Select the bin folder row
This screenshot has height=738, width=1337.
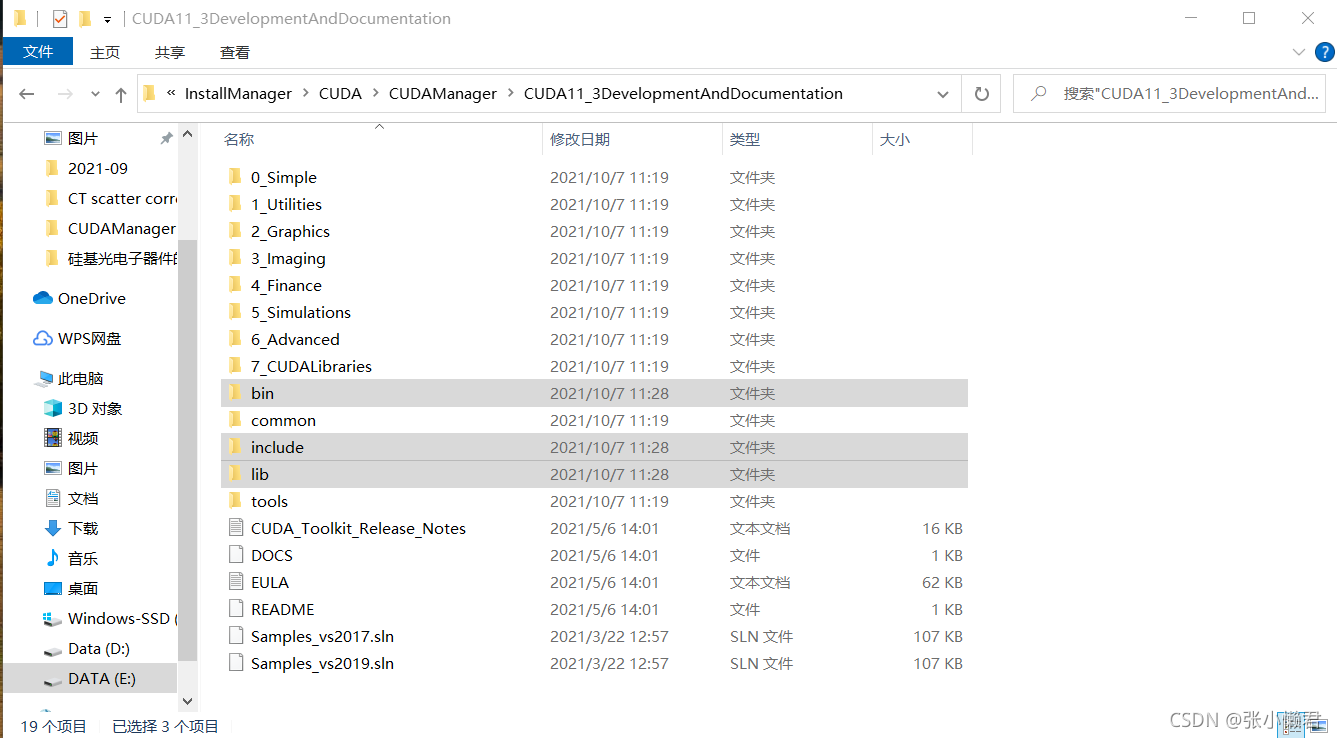coord(594,393)
